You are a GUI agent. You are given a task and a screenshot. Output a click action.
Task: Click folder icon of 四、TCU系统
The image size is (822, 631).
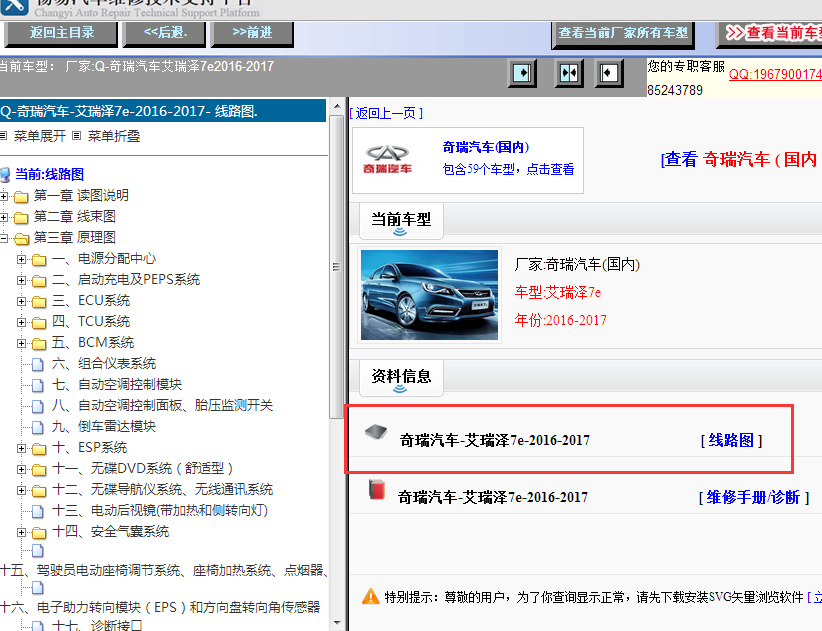39,322
